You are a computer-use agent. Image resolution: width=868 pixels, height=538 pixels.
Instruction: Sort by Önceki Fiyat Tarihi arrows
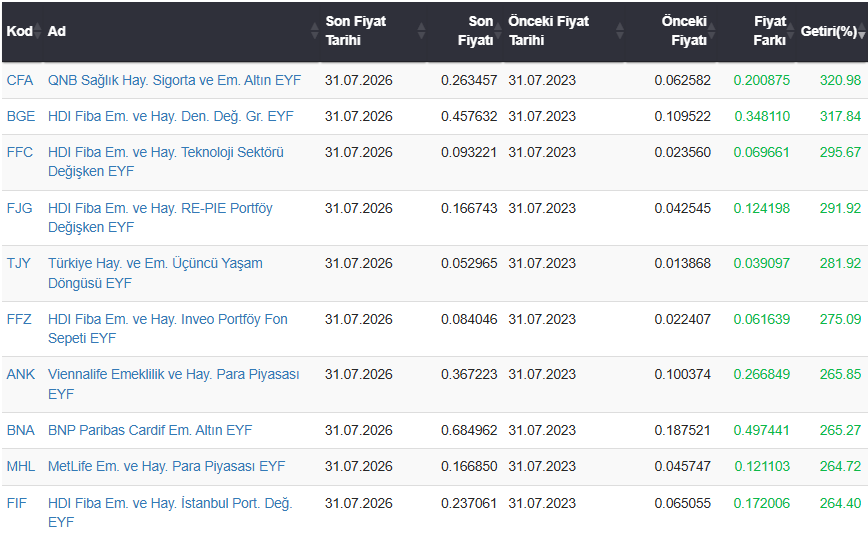click(620, 31)
